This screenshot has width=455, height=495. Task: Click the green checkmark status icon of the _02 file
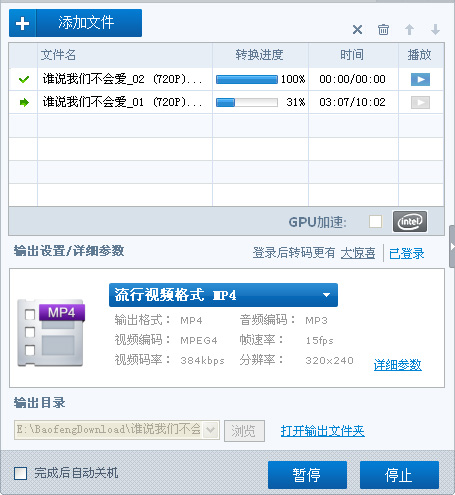[24, 79]
